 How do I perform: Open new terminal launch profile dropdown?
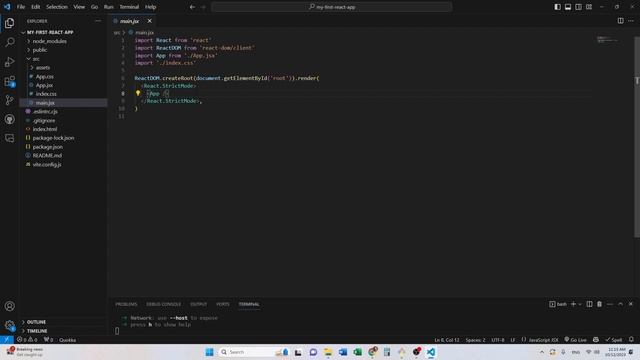[x=580, y=304]
